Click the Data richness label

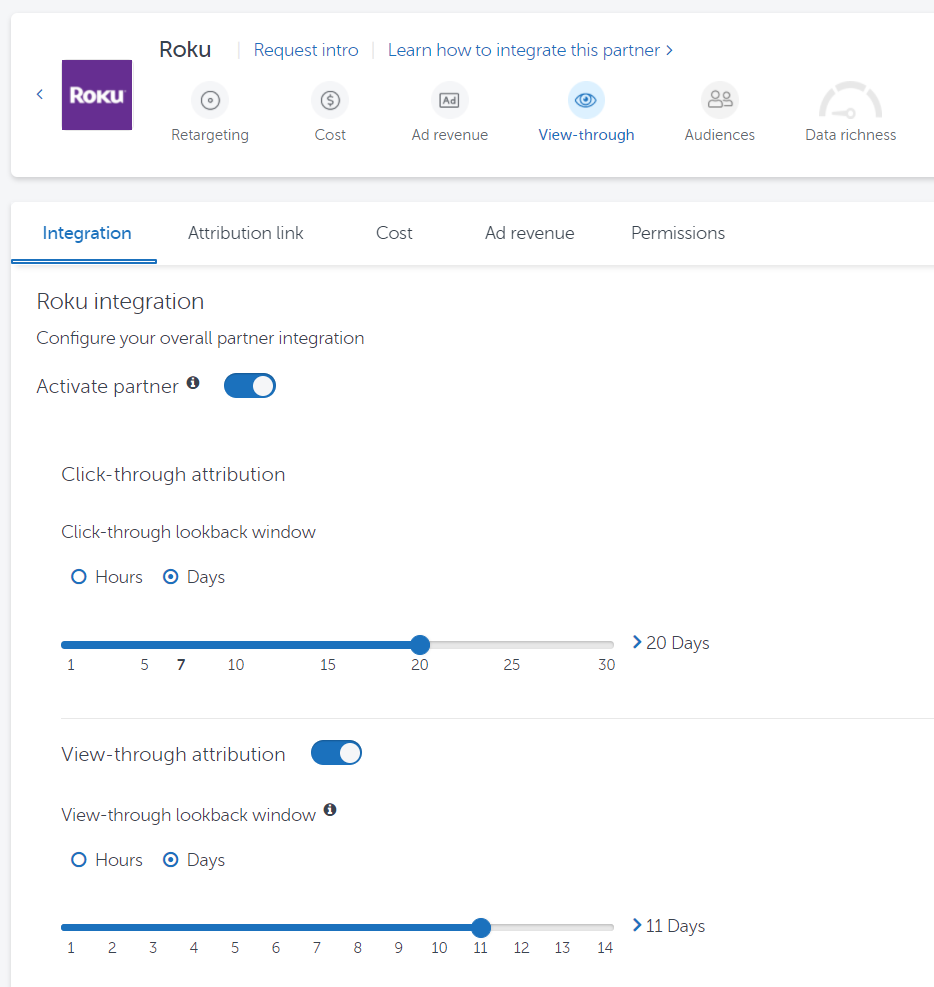[851, 135]
